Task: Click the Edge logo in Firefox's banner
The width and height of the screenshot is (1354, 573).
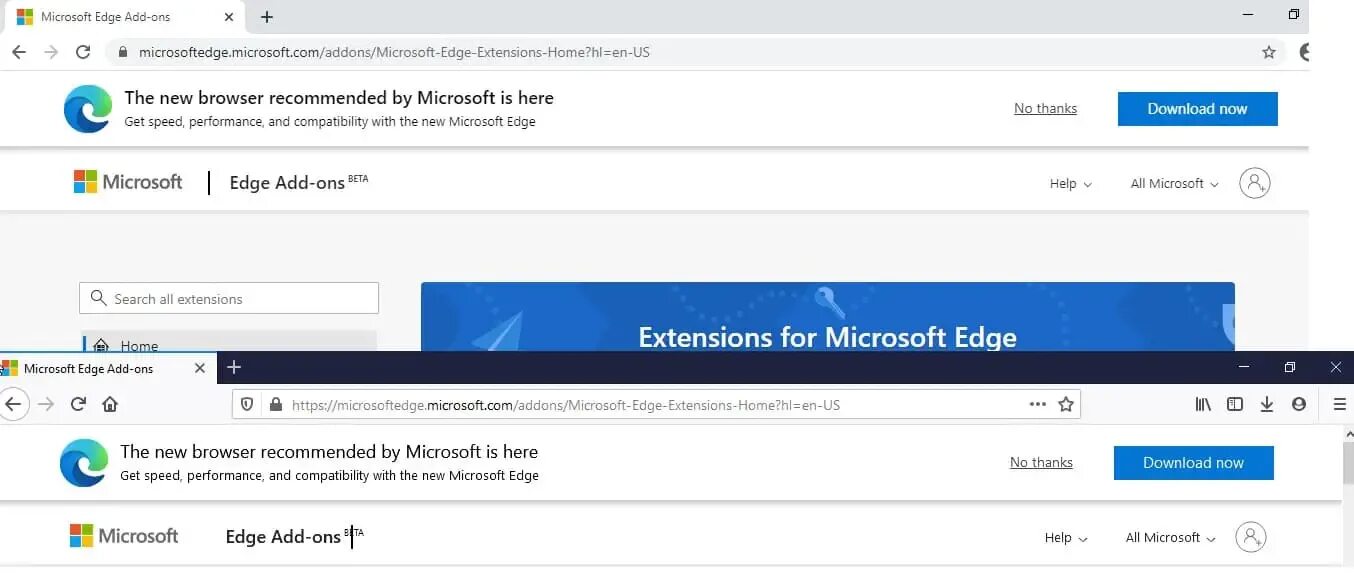Action: click(84, 463)
